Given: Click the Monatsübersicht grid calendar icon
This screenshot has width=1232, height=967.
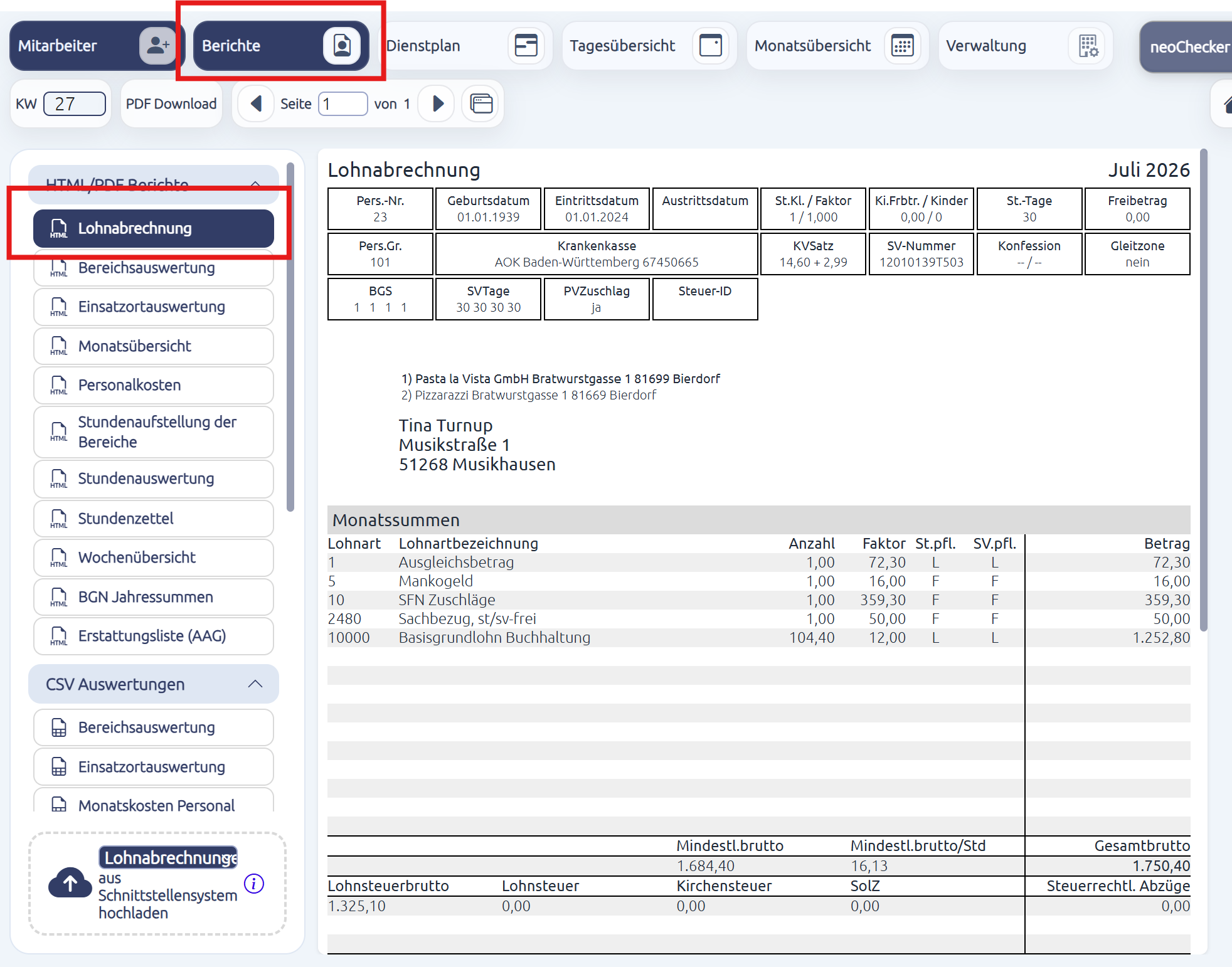Looking at the screenshot, I should (902, 46).
